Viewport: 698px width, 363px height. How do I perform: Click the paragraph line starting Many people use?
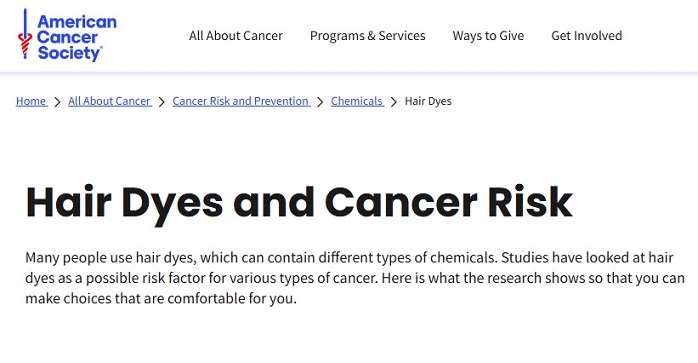[x=349, y=257]
